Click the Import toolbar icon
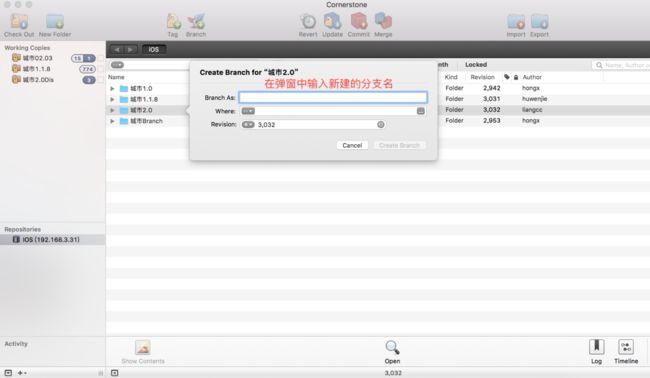The width and height of the screenshot is (650, 378). [516, 21]
